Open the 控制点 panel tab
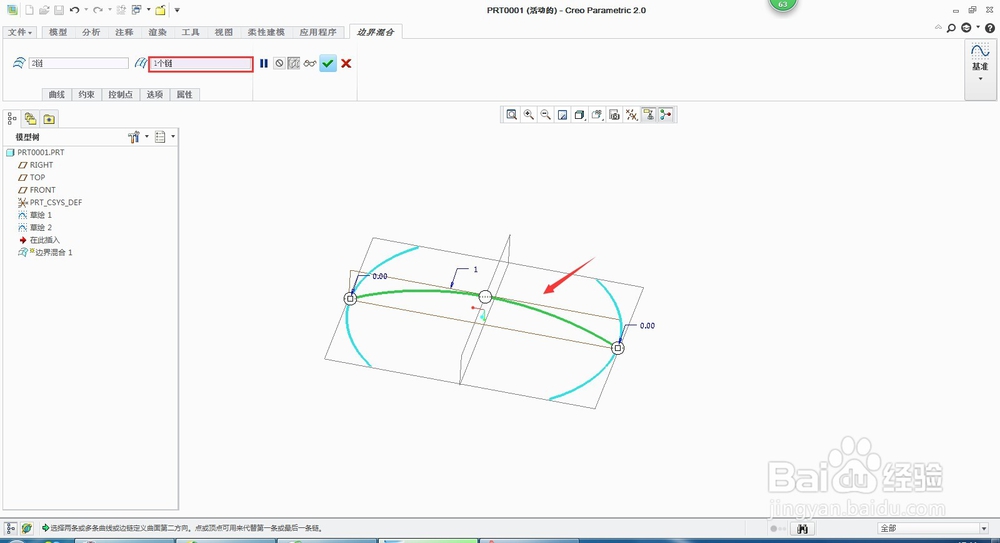The width and height of the screenshot is (1000, 543). (x=121, y=94)
